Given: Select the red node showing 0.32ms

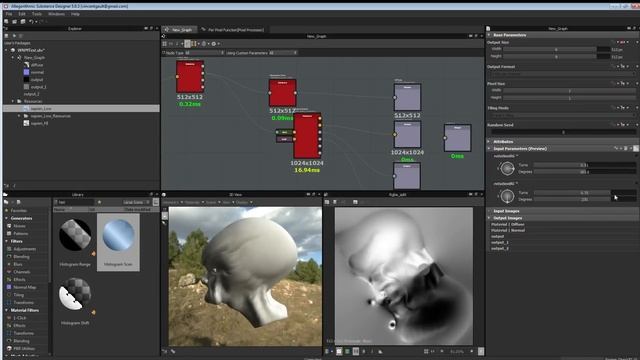Looking at the screenshot, I should [x=190, y=77].
